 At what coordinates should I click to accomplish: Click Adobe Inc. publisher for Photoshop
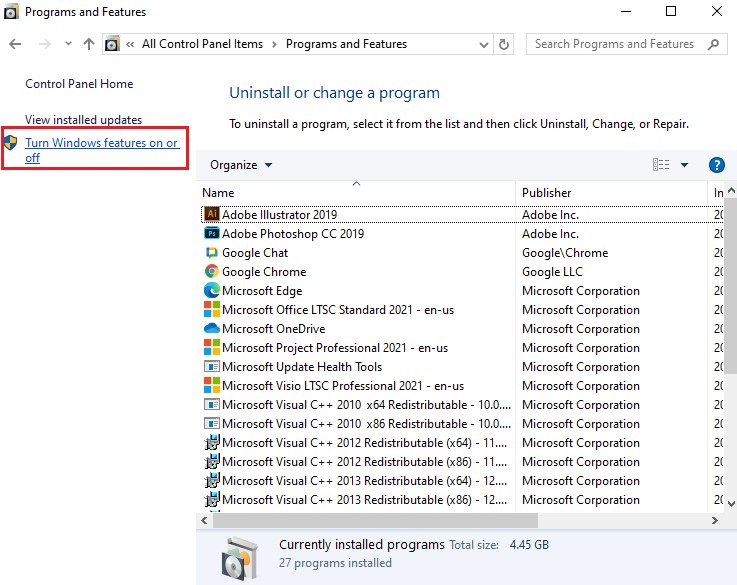click(550, 234)
